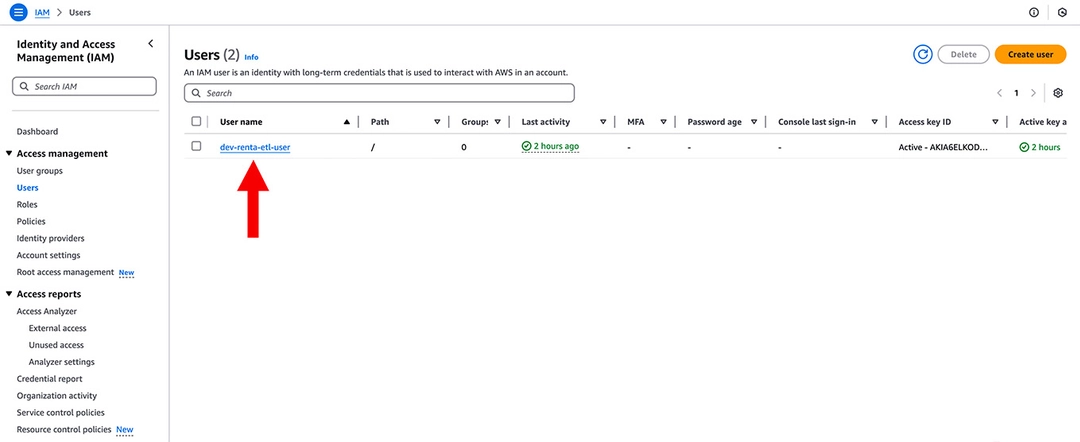Open User groups in sidebar
This screenshot has height=442, width=1080.
[39, 171]
